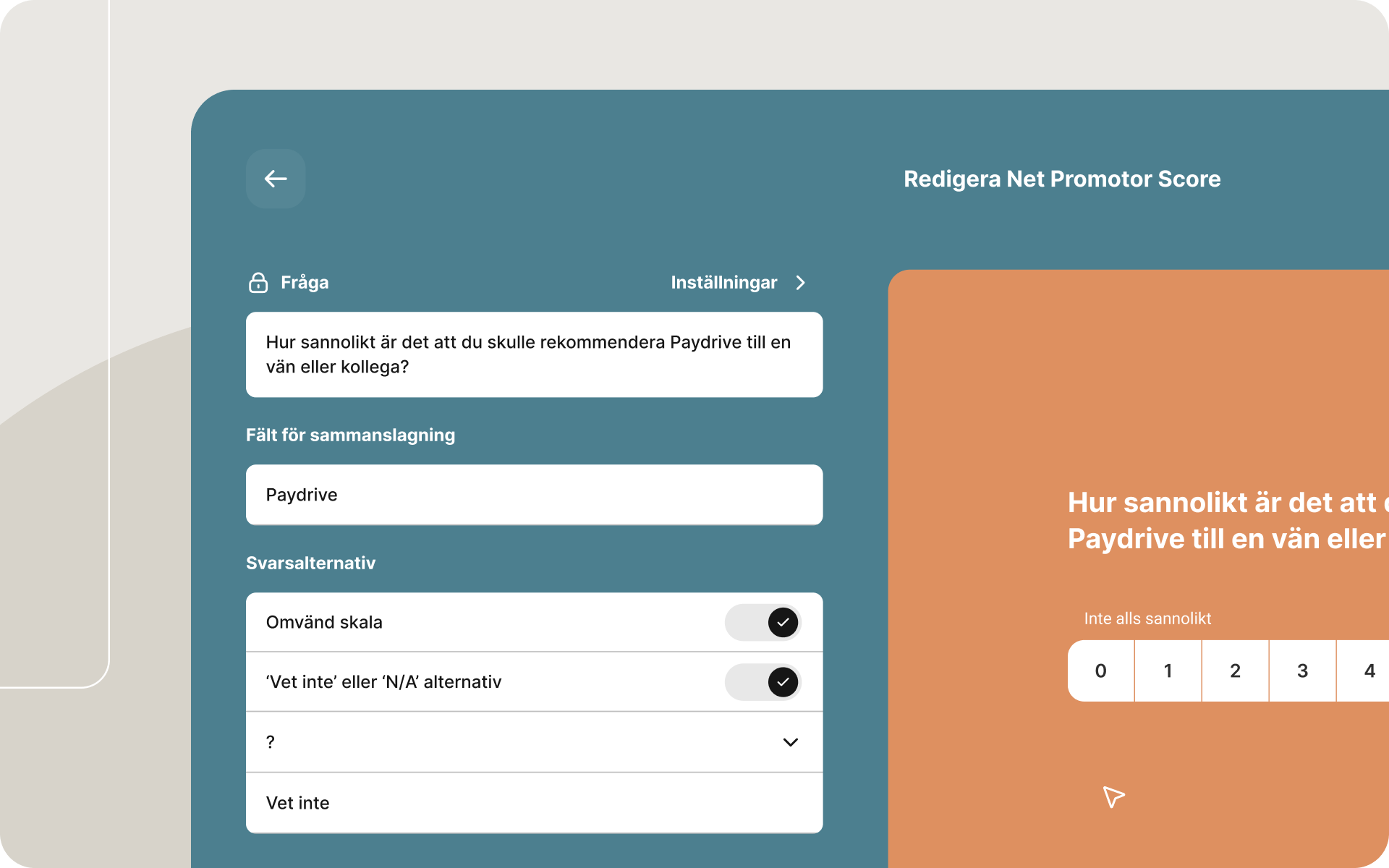Open the Inställningar panel
1389x868 pixels.
(724, 283)
